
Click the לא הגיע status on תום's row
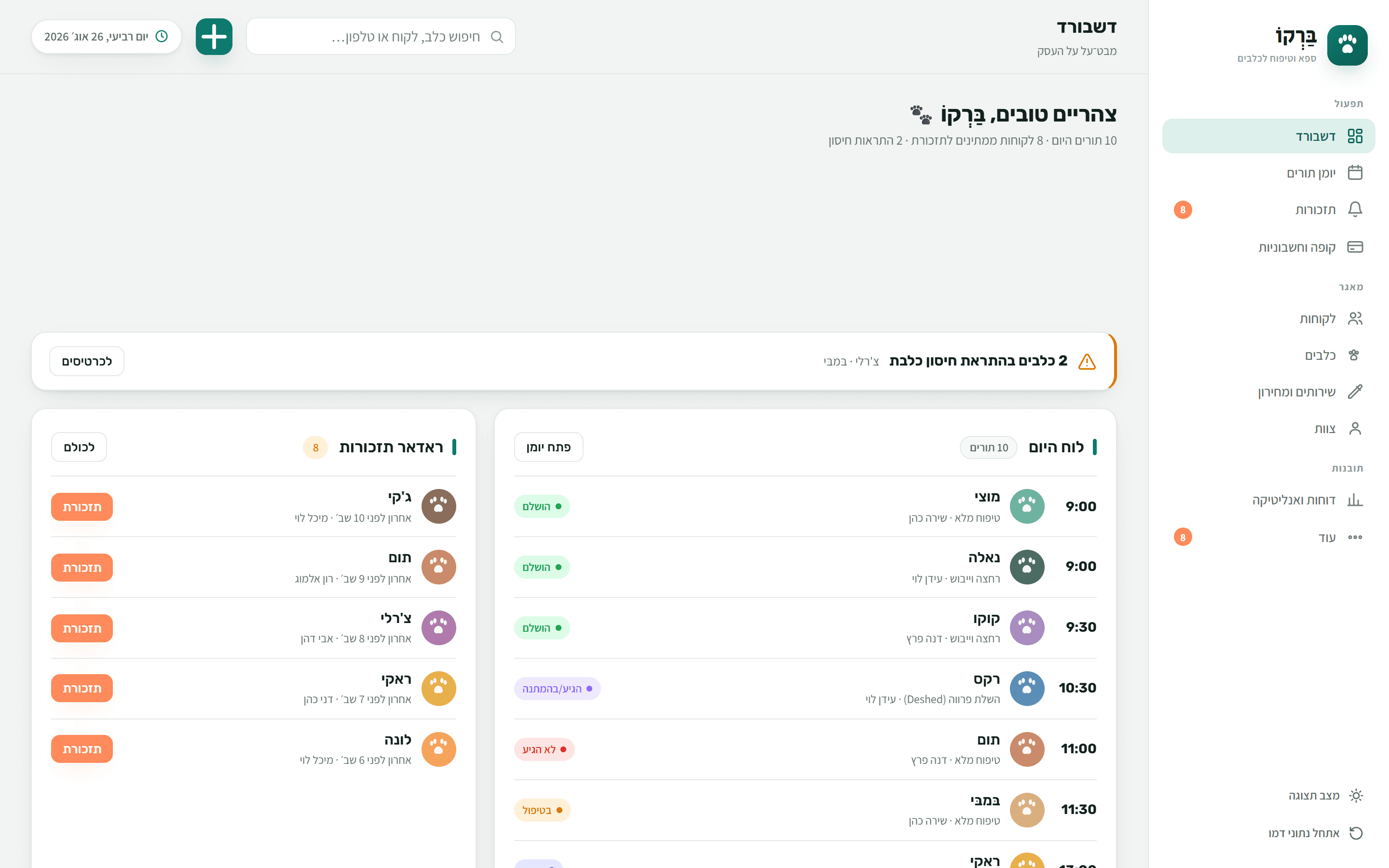544,750
